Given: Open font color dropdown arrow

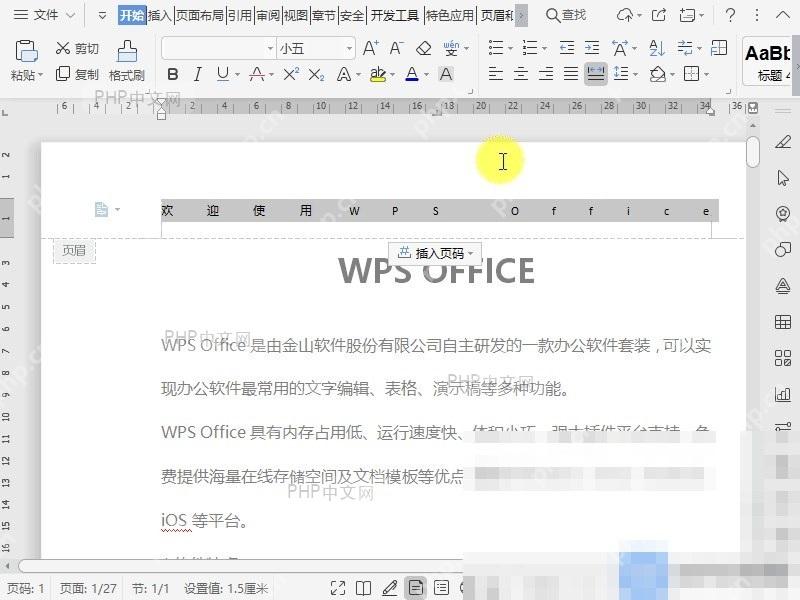Looking at the screenshot, I should [x=427, y=75].
